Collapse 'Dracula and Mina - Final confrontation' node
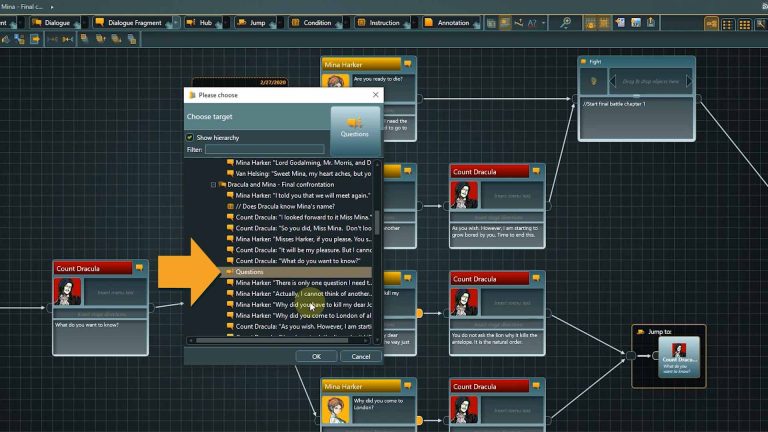 pyautogui.click(x=214, y=185)
